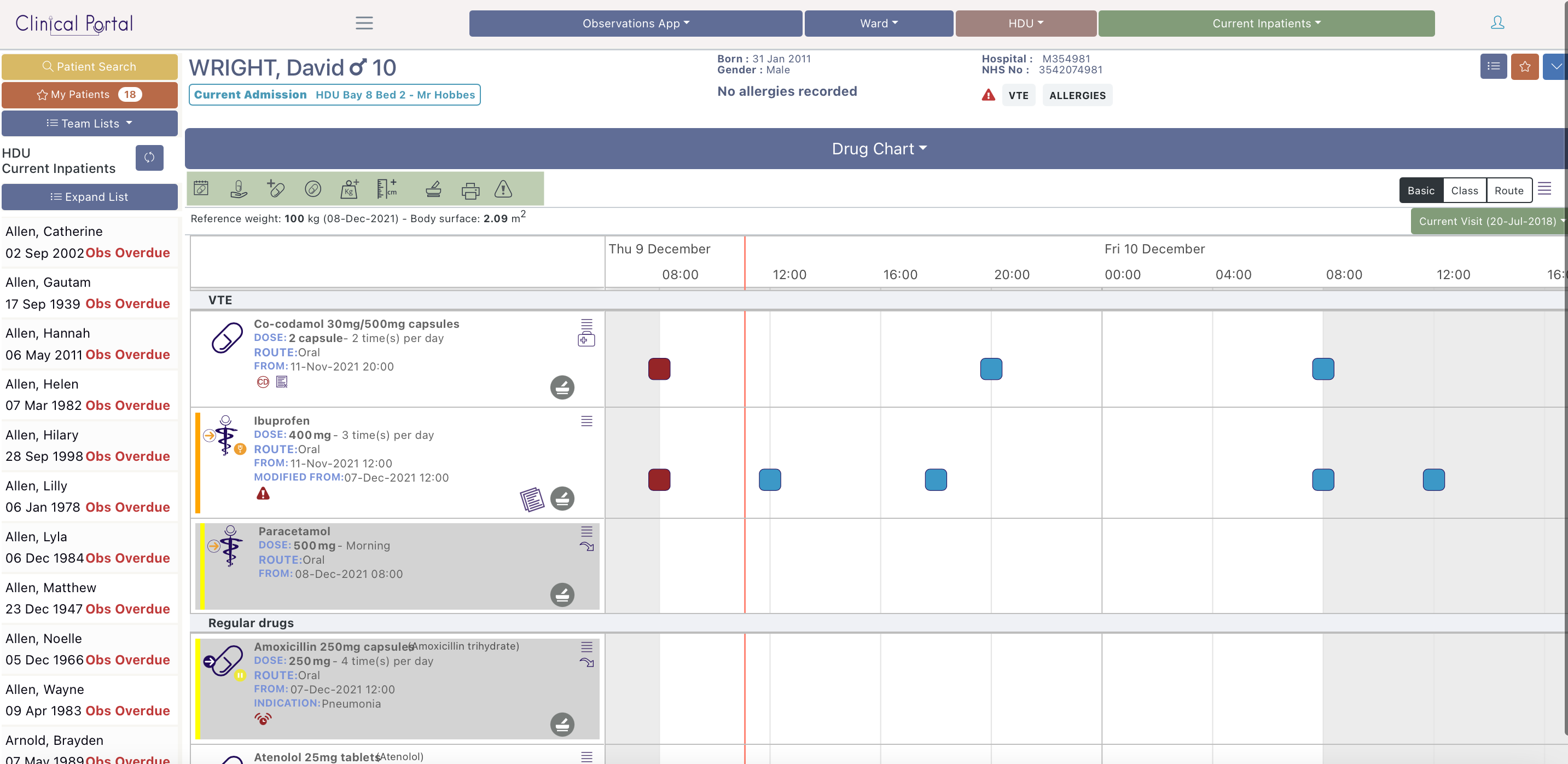The width and height of the screenshot is (1568, 764).
Task: Click the drug calendar icon in toolbar
Action: [201, 189]
